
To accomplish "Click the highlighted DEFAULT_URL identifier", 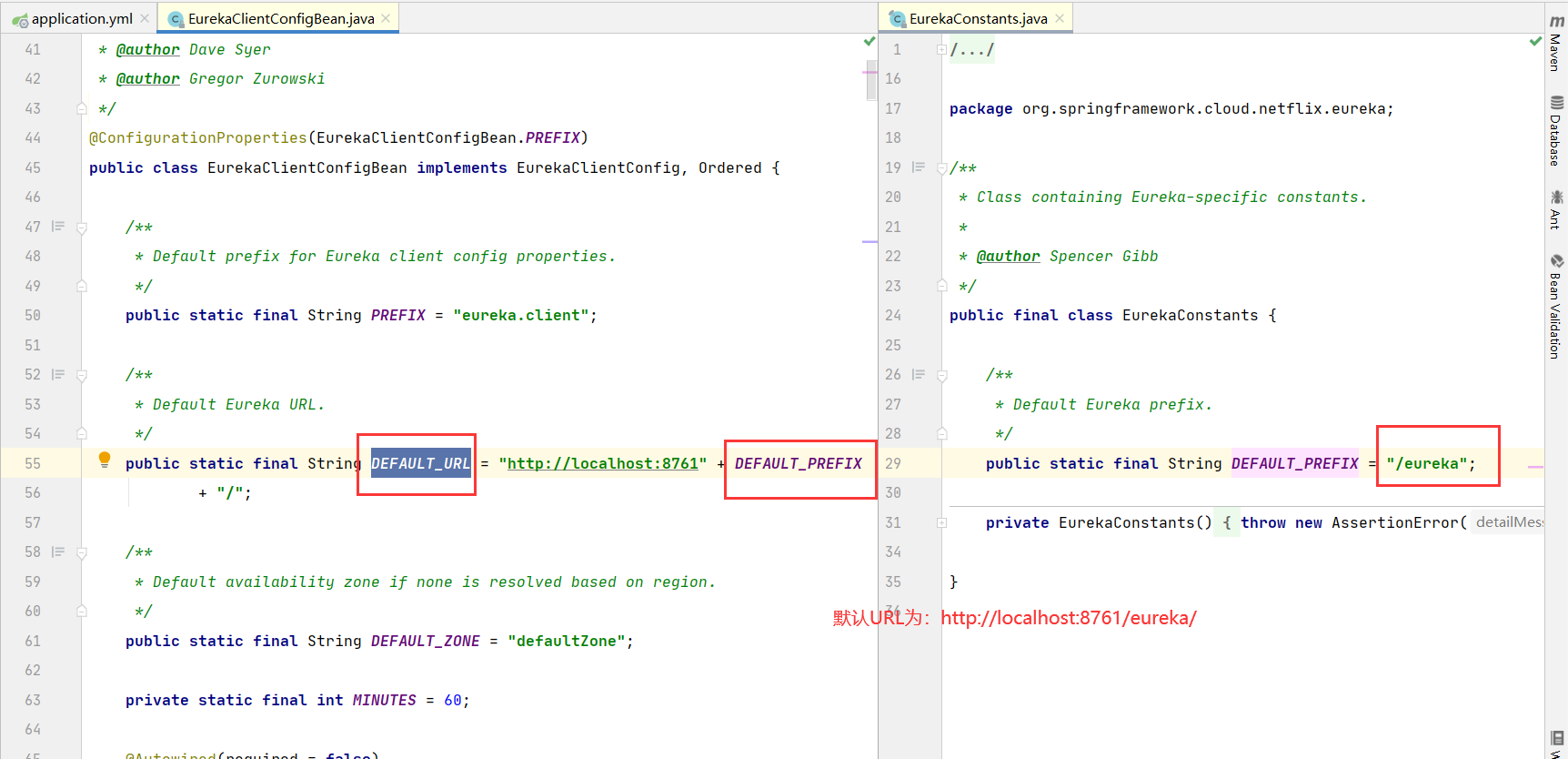I will tap(420, 463).
